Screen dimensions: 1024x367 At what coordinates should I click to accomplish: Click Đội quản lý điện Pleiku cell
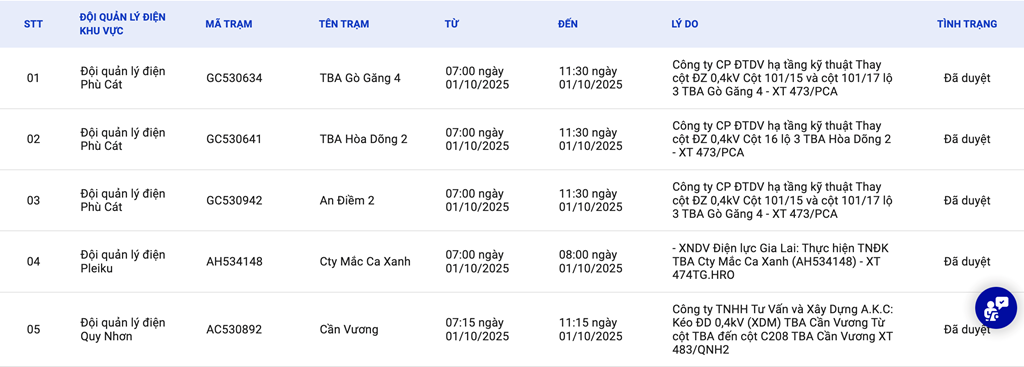point(123,261)
